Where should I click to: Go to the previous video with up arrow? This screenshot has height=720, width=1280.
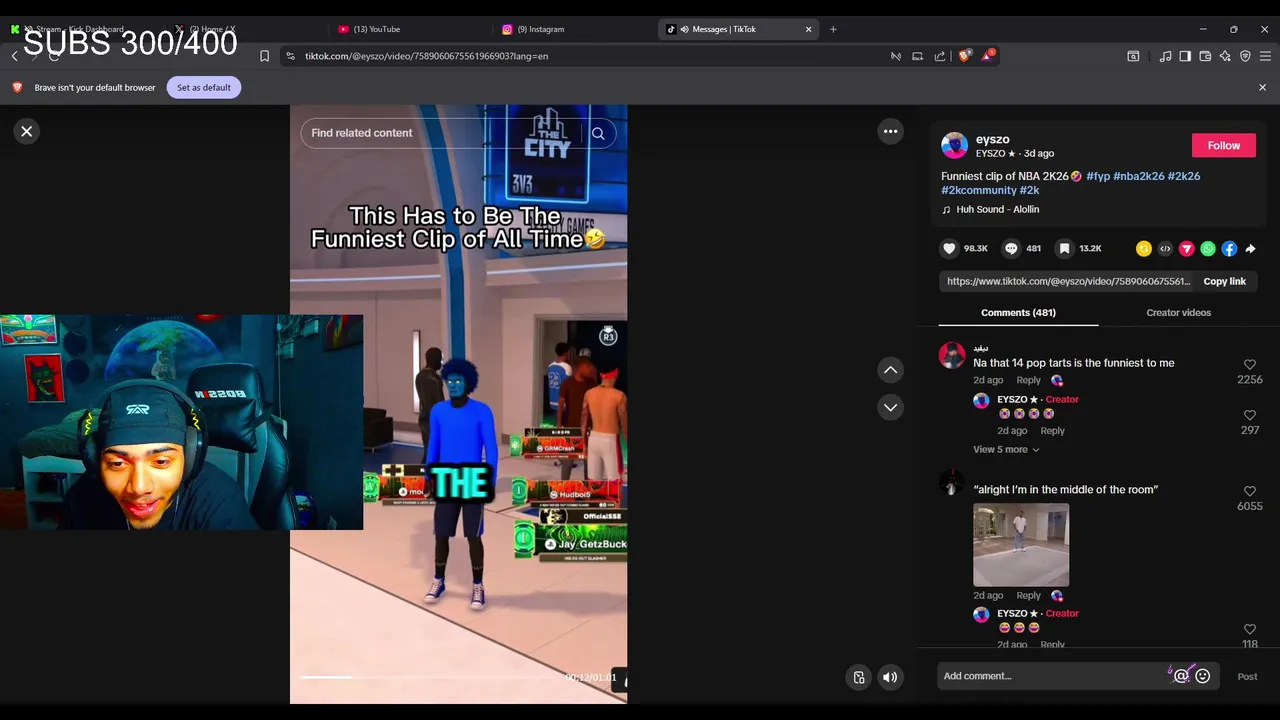click(890, 370)
